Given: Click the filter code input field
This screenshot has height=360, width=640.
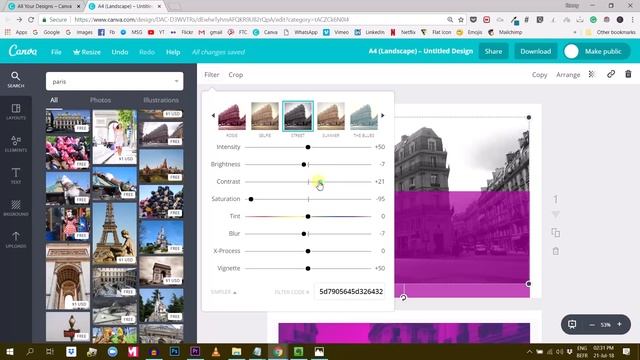Looking at the screenshot, I should coord(350,291).
